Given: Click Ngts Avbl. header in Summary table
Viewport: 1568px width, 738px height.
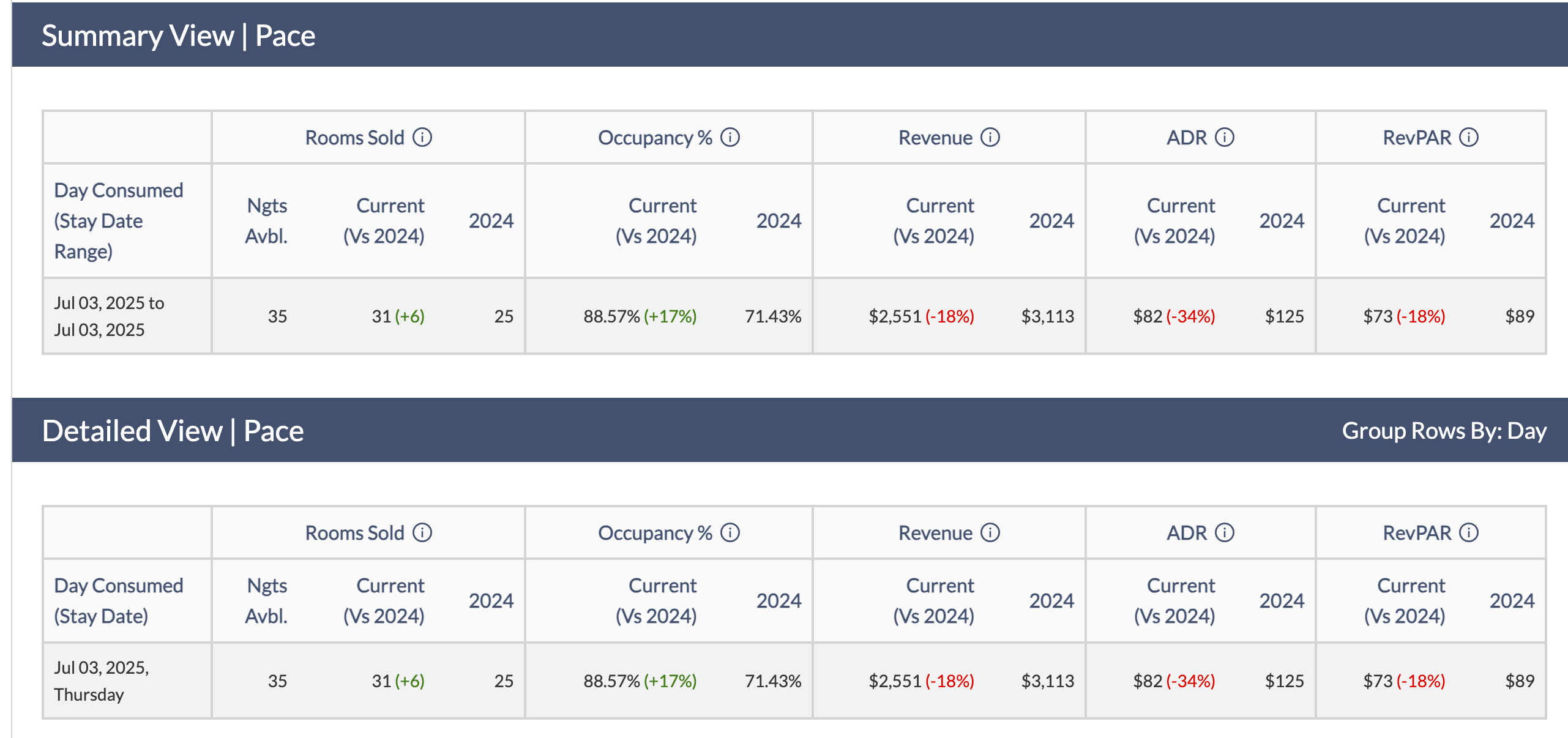Looking at the screenshot, I should [x=266, y=220].
